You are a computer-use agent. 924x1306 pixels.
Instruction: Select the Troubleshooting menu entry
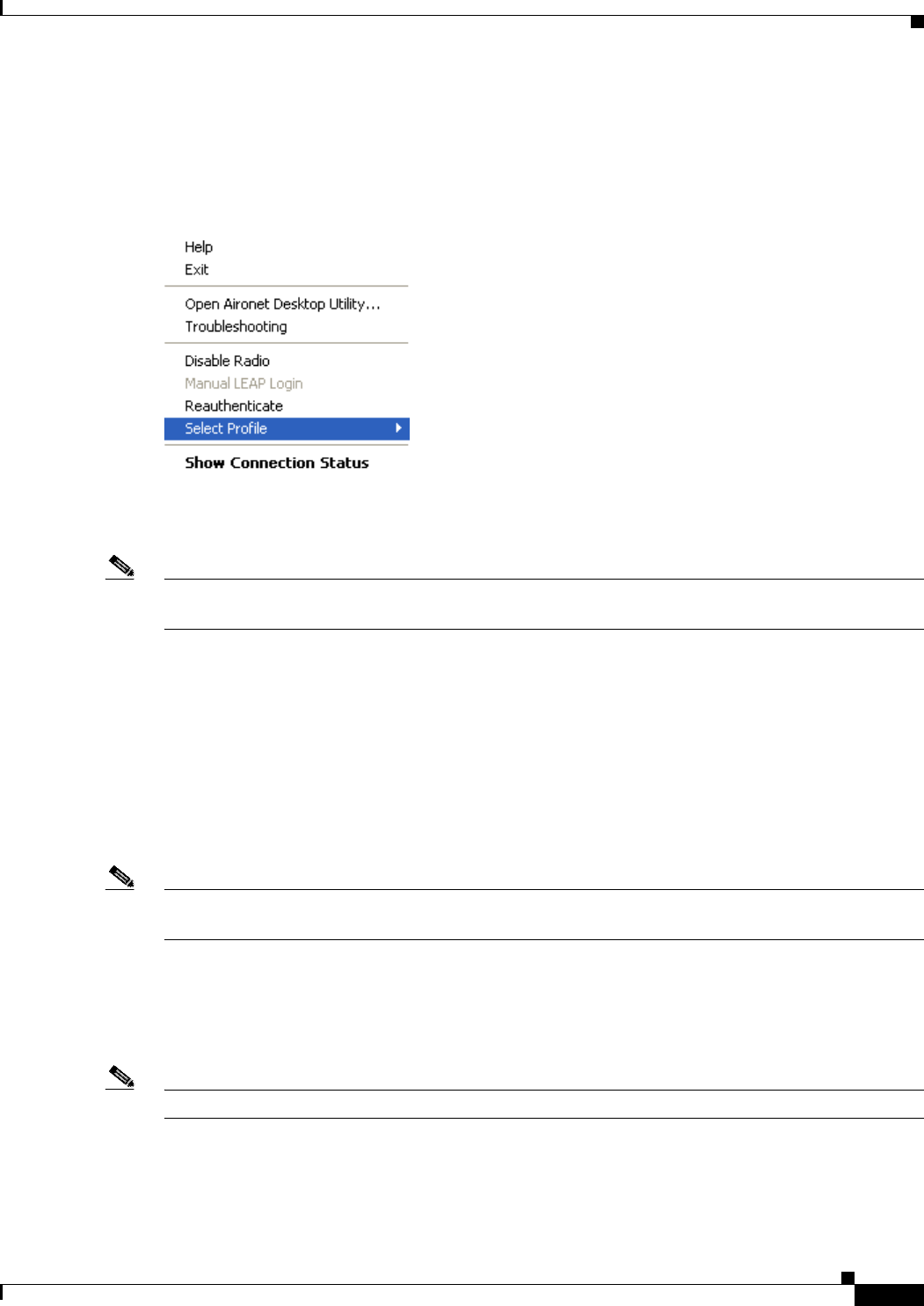(x=236, y=326)
